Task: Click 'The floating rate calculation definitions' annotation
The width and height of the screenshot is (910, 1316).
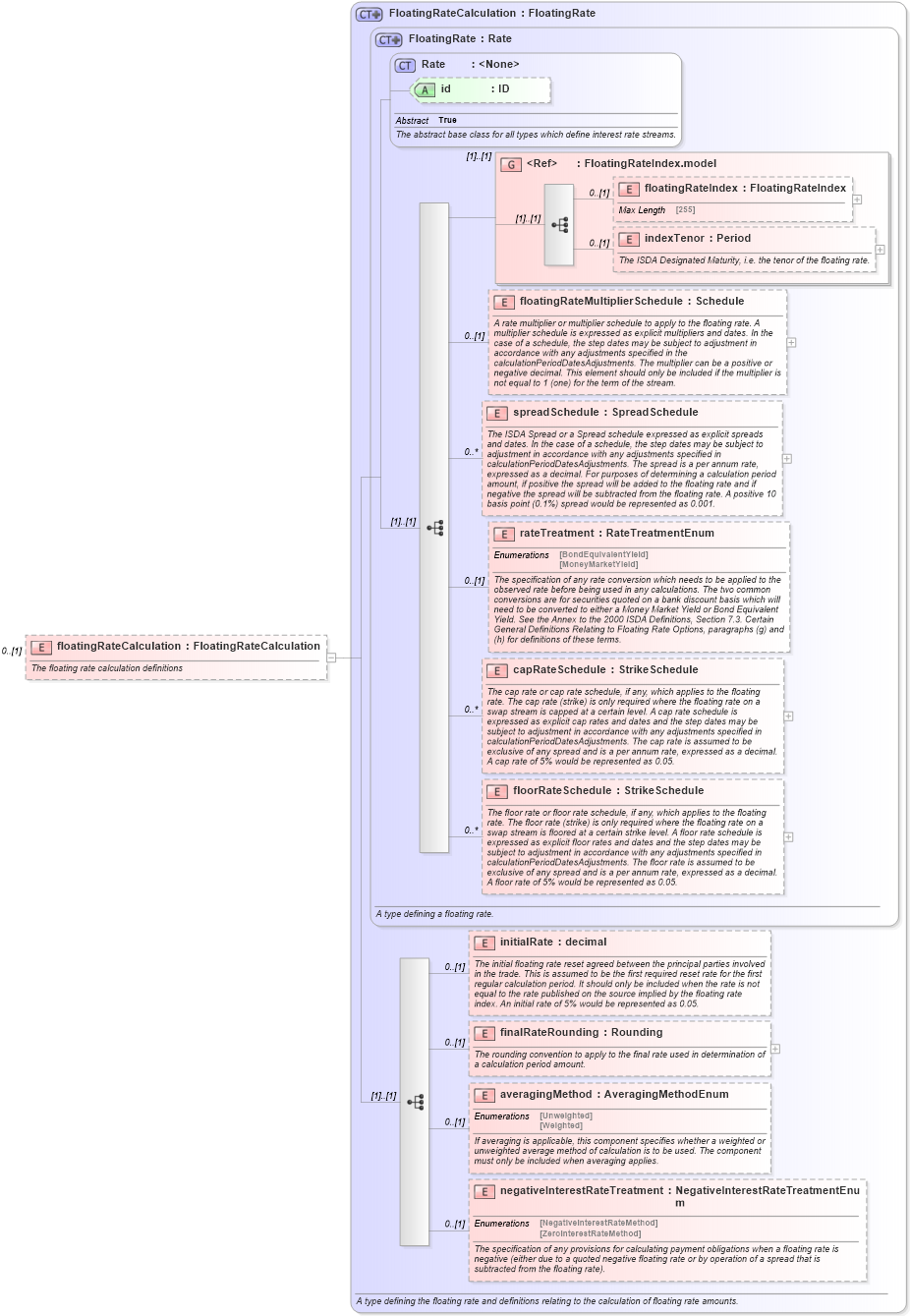Action: (x=107, y=668)
